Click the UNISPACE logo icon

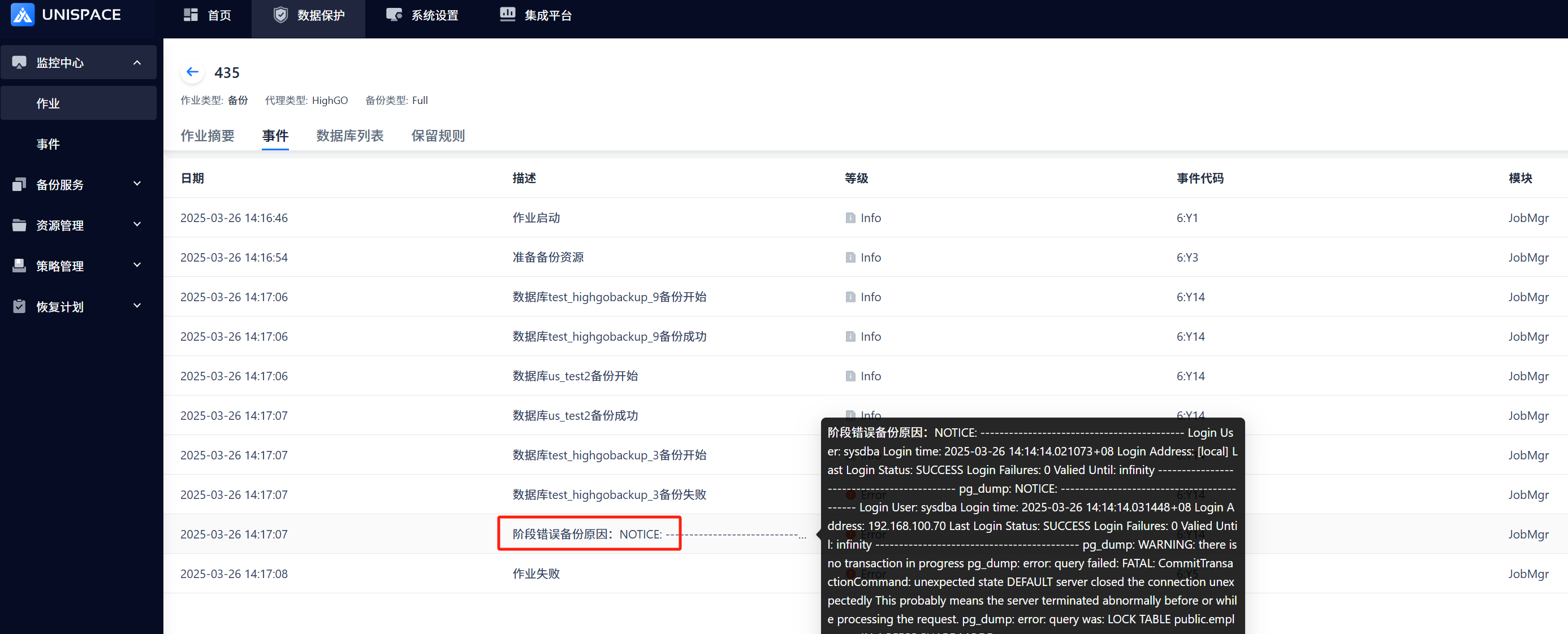pyautogui.click(x=23, y=15)
